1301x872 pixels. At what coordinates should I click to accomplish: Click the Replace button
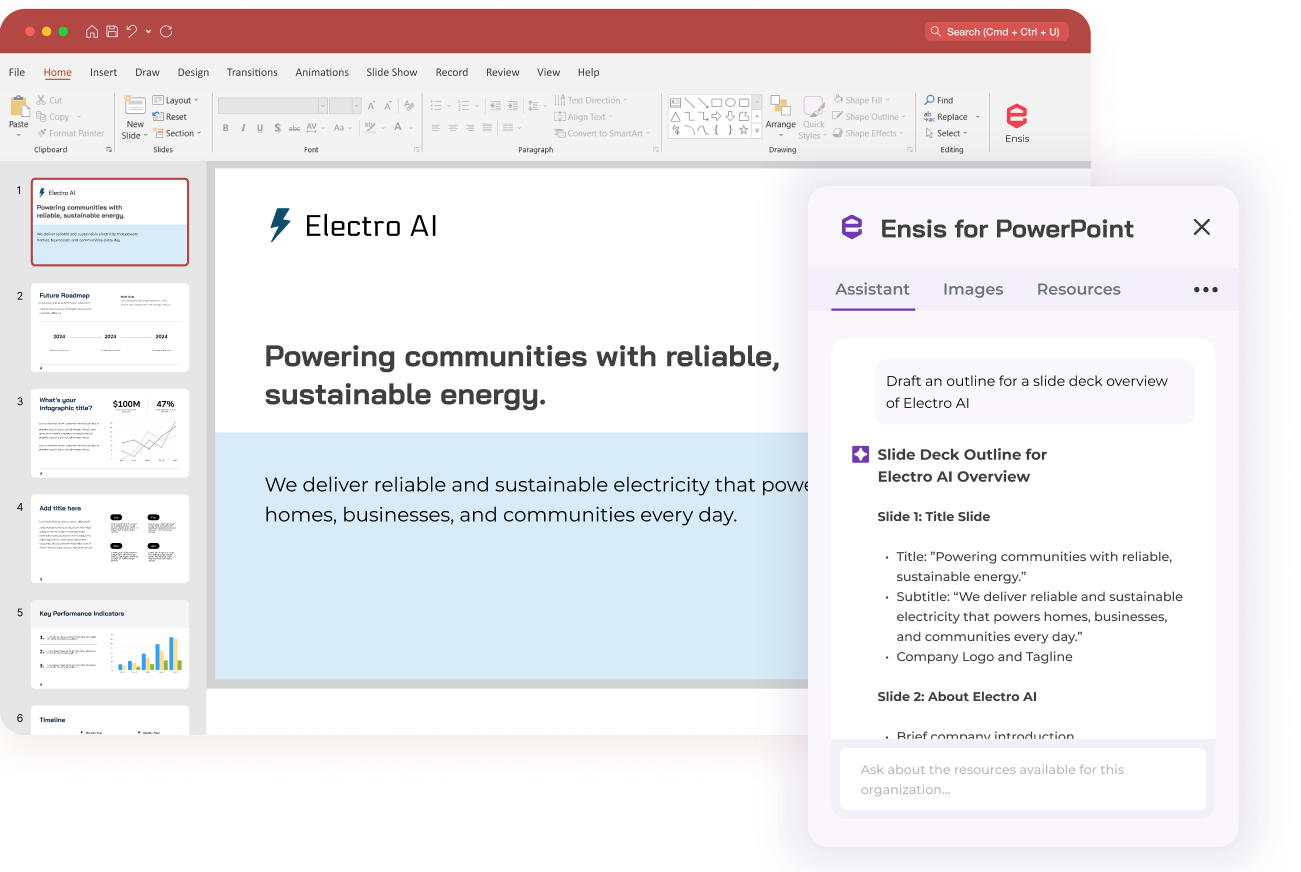[950, 117]
